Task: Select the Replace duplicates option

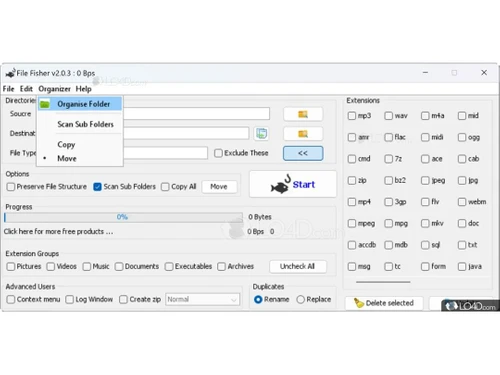Action: tap(300, 299)
